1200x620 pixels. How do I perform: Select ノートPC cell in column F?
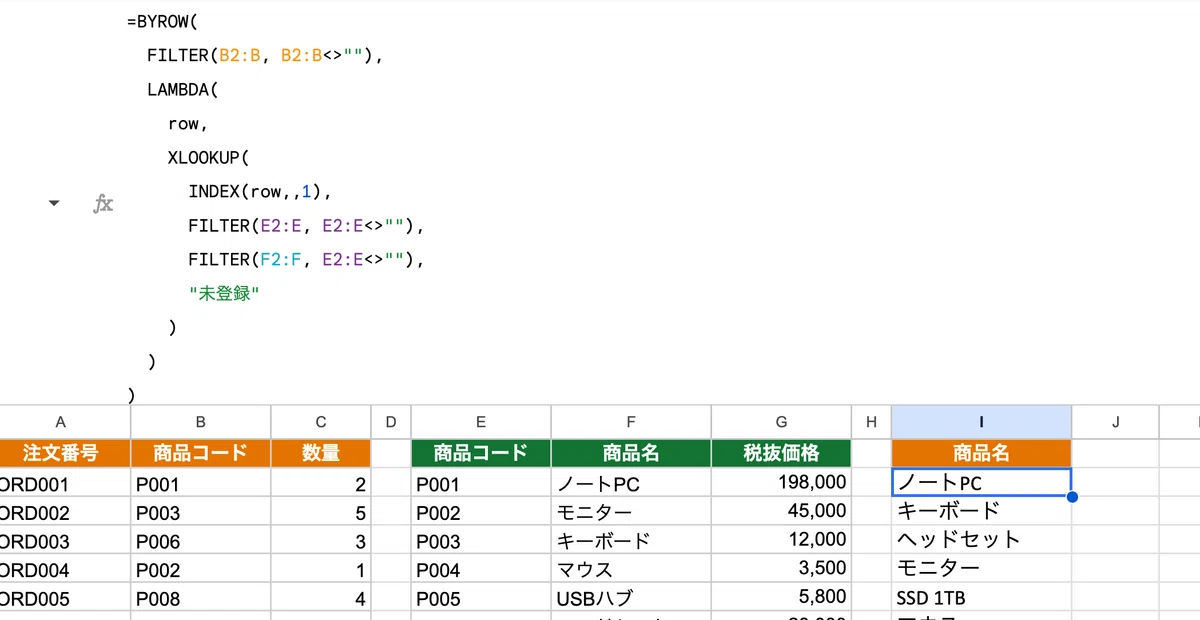[x=631, y=483]
